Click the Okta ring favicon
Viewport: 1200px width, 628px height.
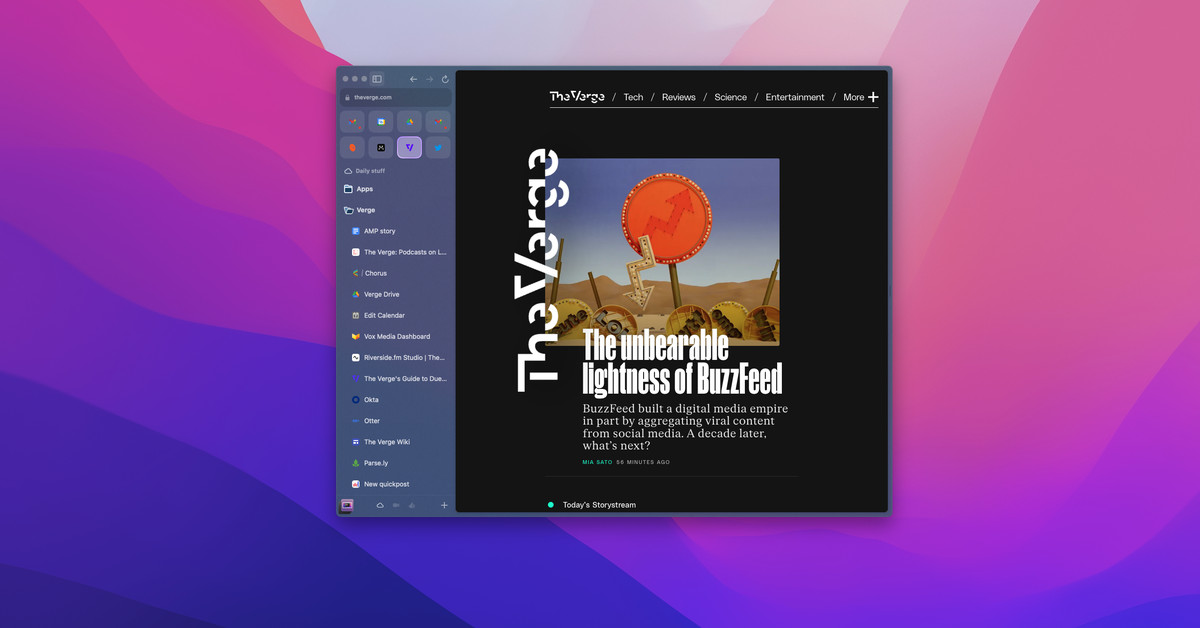pyautogui.click(x=355, y=399)
